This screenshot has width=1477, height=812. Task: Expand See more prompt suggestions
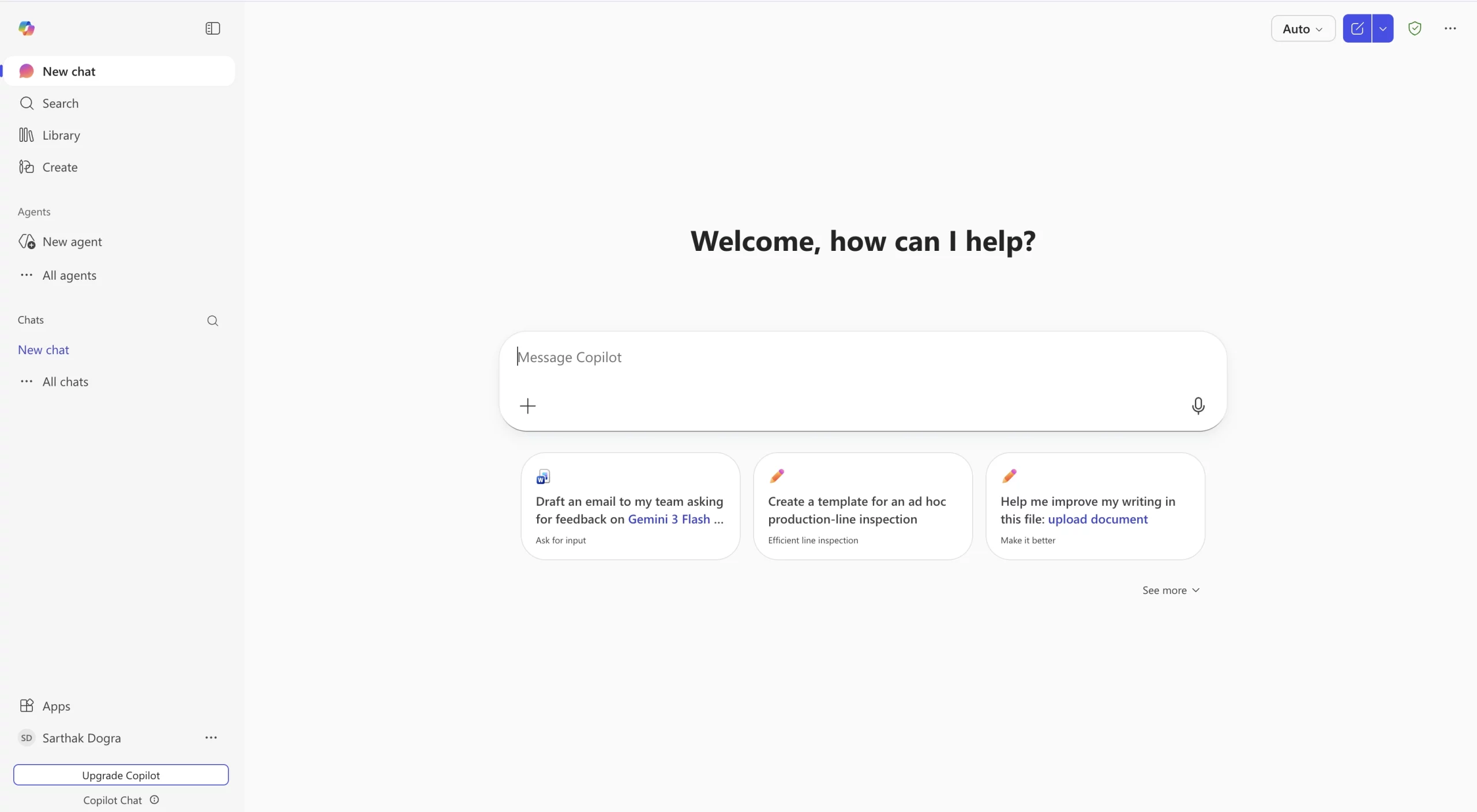1171,590
